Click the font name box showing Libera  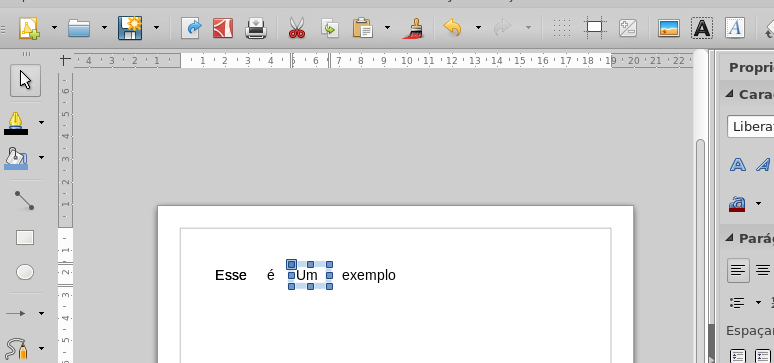pyautogui.click(x=750, y=126)
